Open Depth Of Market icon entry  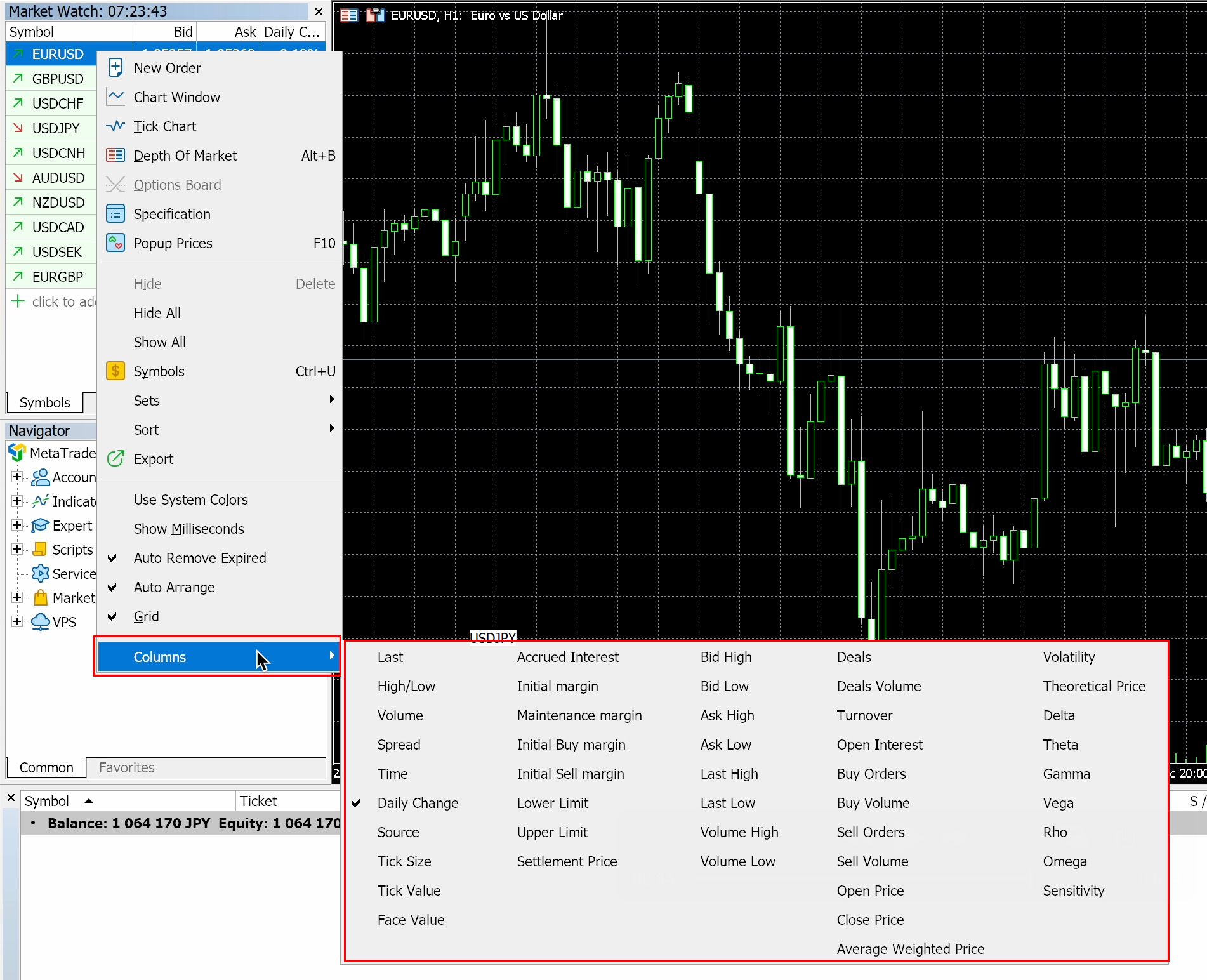pyautogui.click(x=115, y=156)
